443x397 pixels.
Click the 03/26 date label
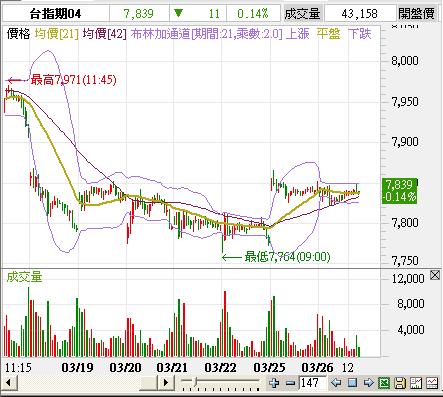pyautogui.click(x=317, y=368)
